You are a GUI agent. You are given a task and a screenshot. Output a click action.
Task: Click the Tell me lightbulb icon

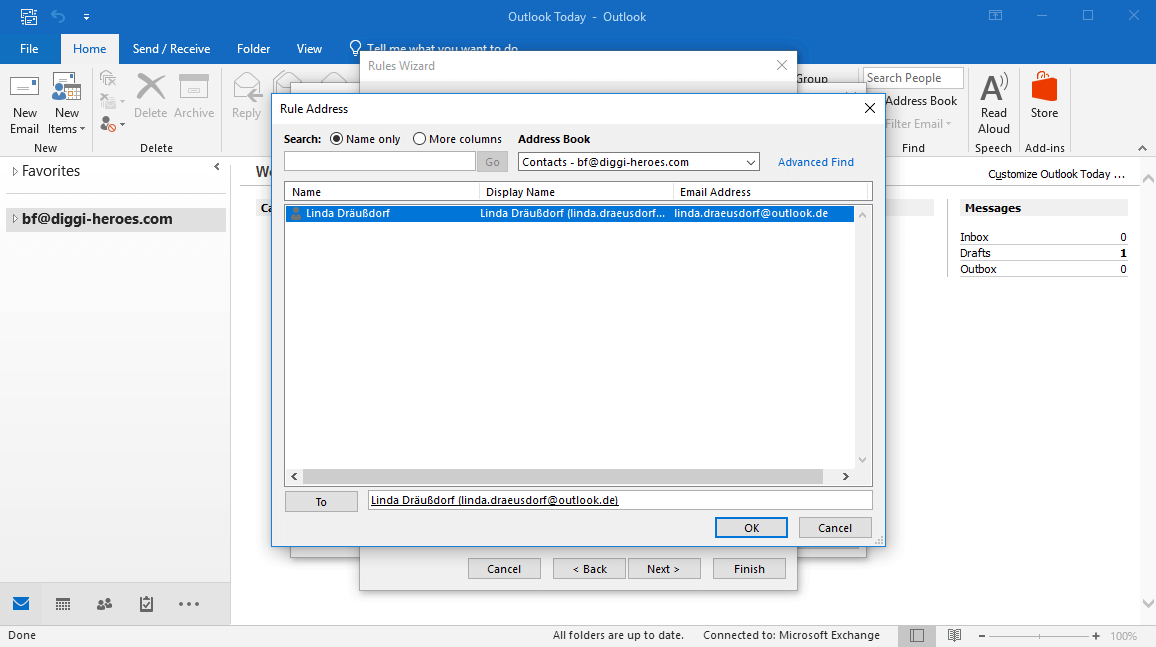(x=355, y=49)
